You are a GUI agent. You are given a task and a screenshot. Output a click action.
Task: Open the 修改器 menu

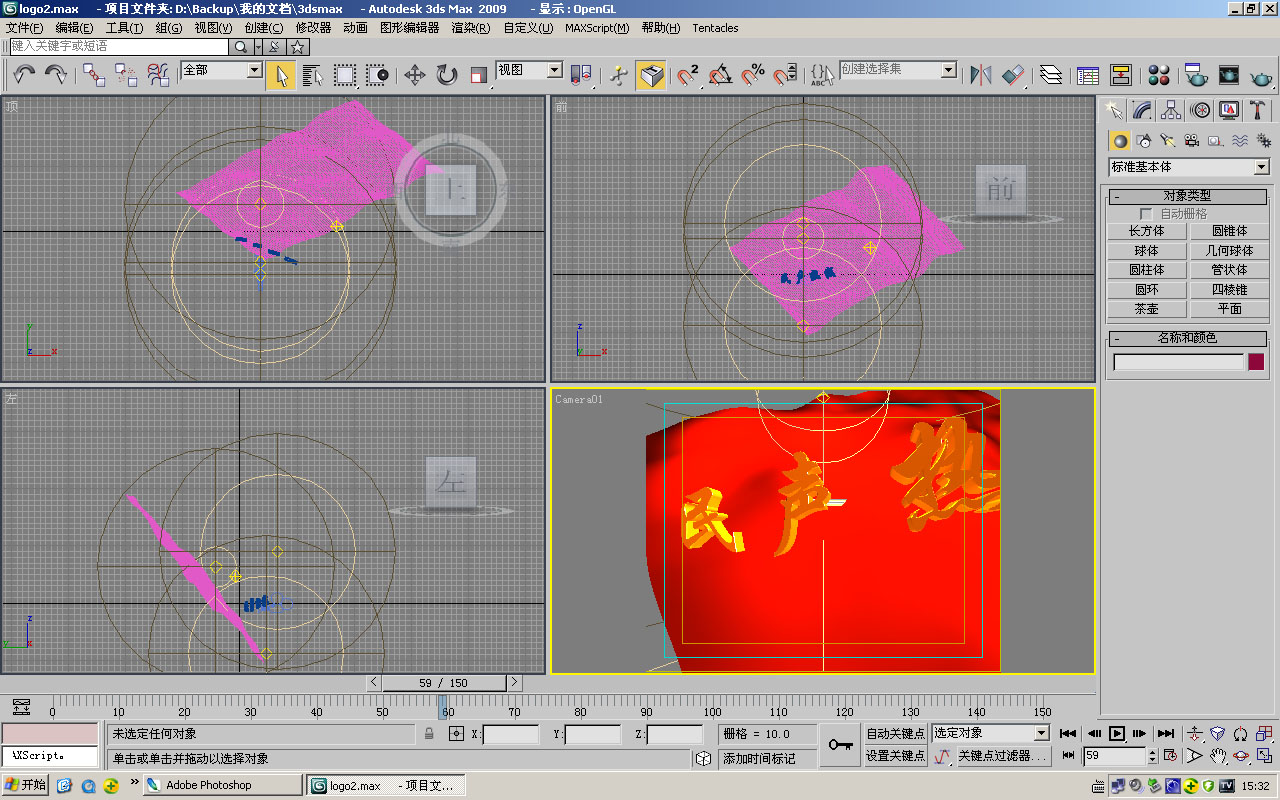tap(313, 28)
